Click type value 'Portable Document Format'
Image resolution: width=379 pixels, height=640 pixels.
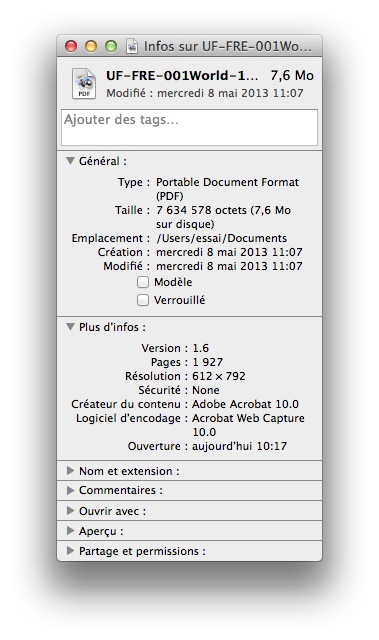(227, 182)
